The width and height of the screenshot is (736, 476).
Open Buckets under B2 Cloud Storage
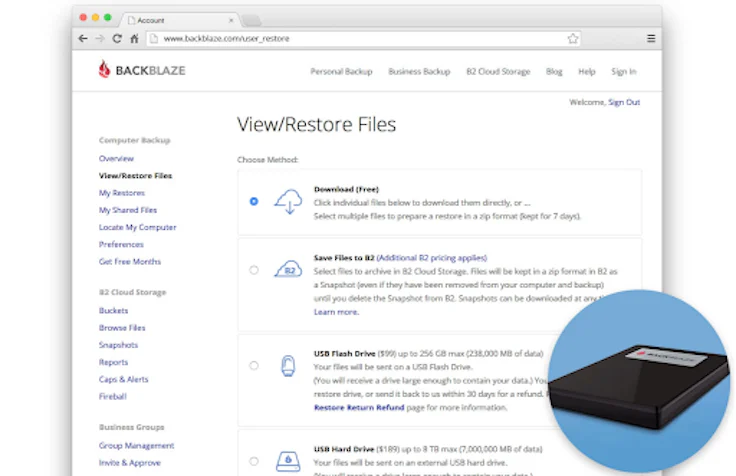tap(113, 310)
